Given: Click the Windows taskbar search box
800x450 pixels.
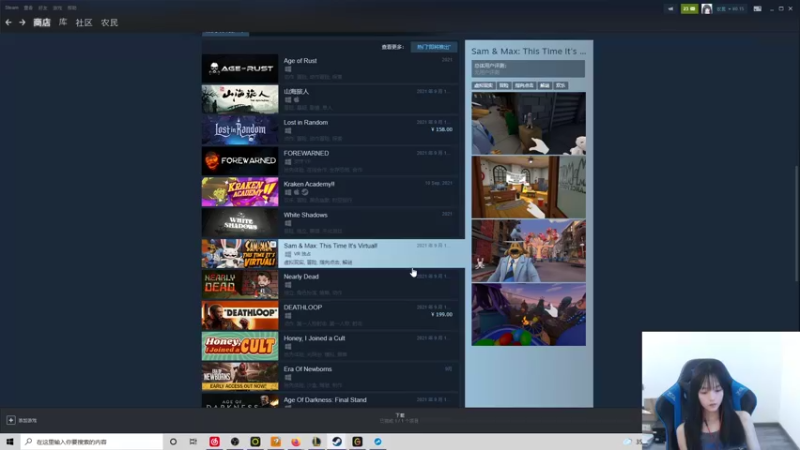Looking at the screenshot, I should pos(92,442).
